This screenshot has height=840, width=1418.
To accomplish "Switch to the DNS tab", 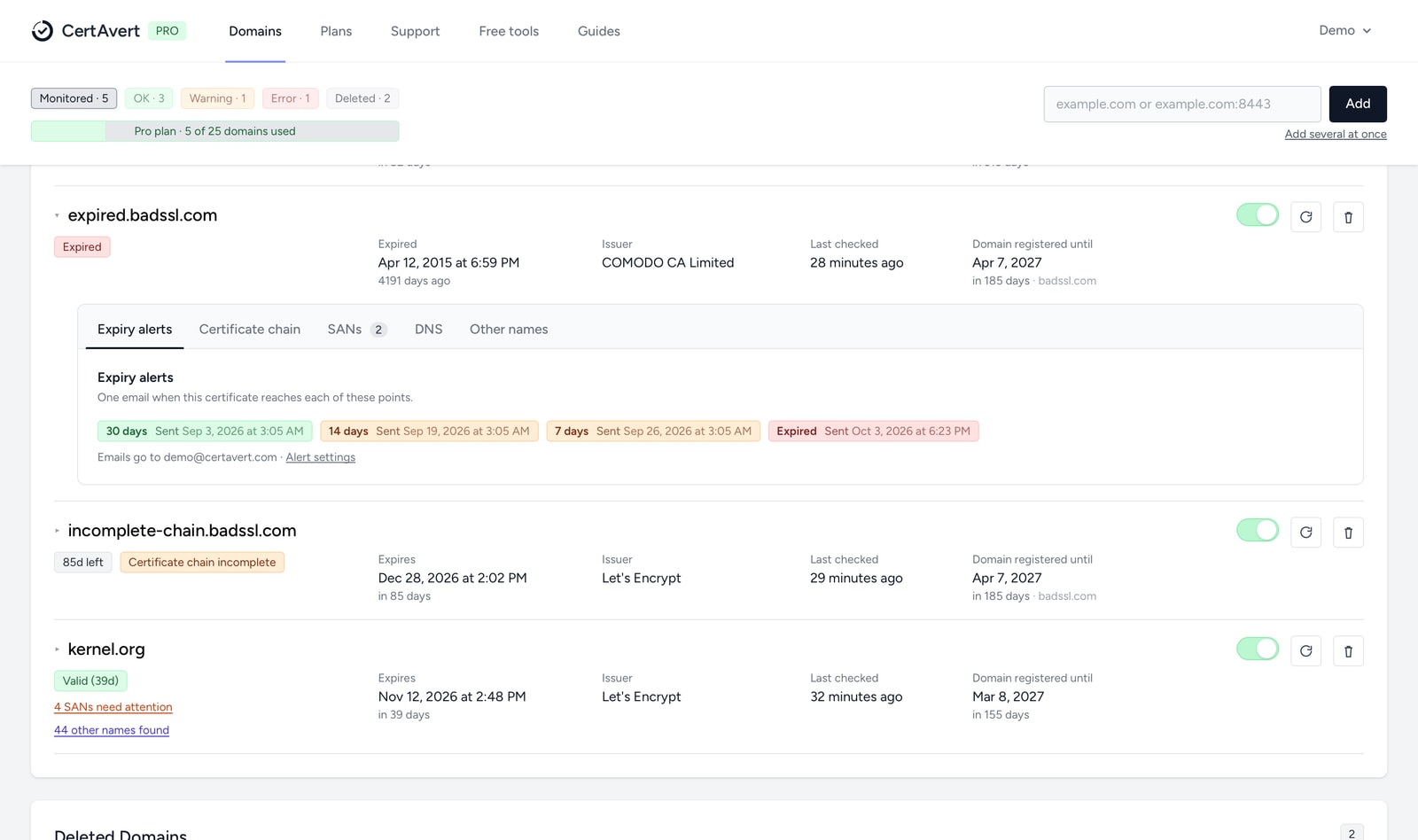I will click(x=429, y=329).
